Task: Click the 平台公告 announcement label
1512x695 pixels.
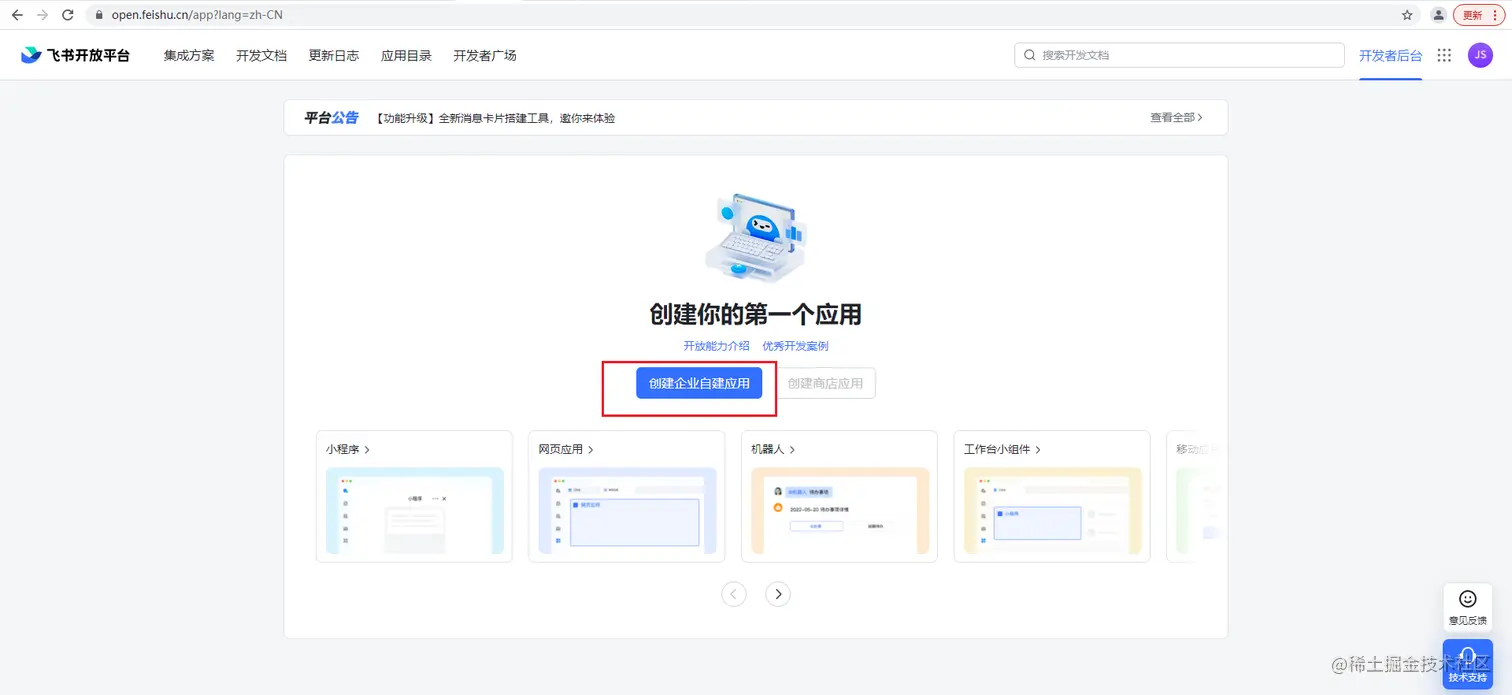Action: (331, 118)
